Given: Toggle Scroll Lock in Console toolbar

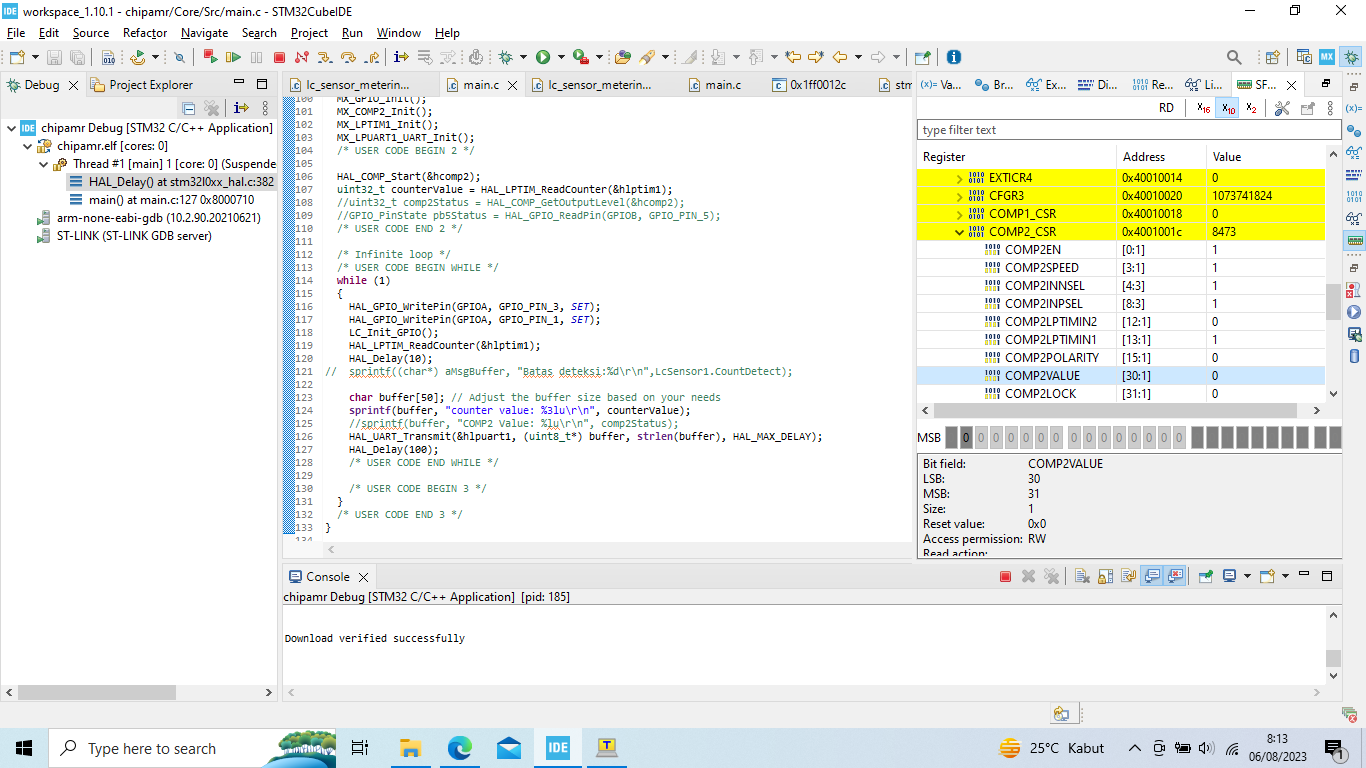Looking at the screenshot, I should [x=1105, y=577].
